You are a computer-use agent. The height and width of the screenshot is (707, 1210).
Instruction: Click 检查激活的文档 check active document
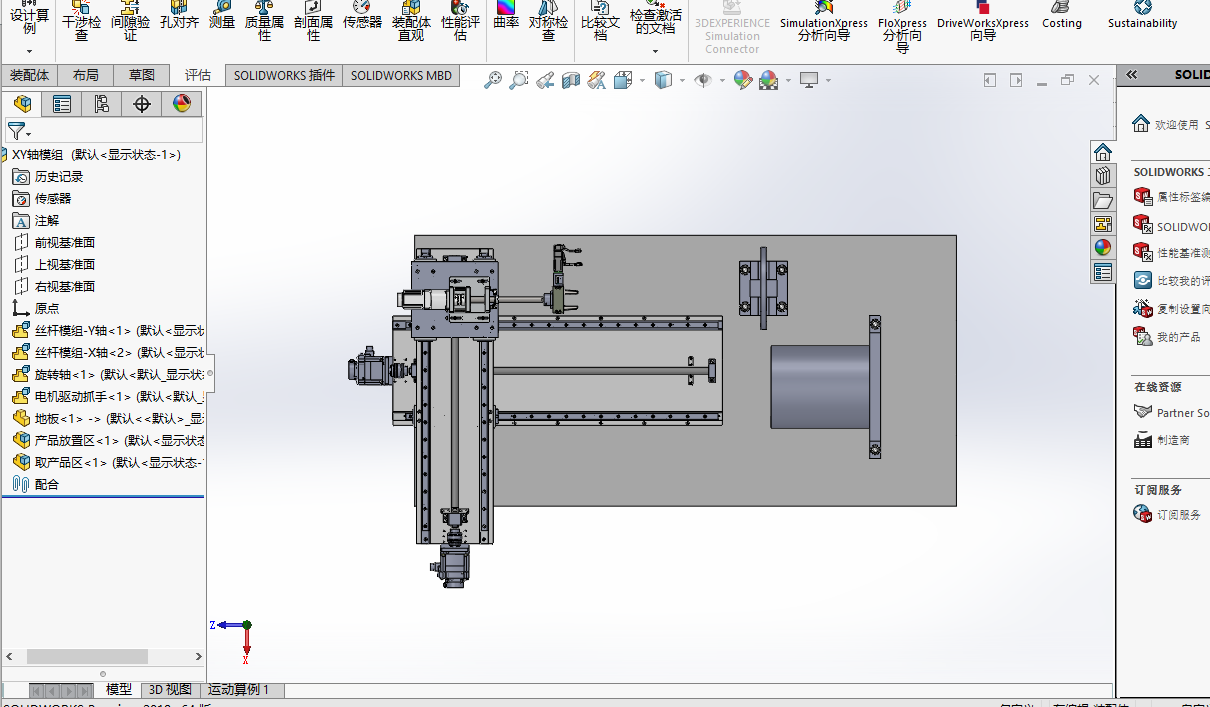pyautogui.click(x=656, y=17)
